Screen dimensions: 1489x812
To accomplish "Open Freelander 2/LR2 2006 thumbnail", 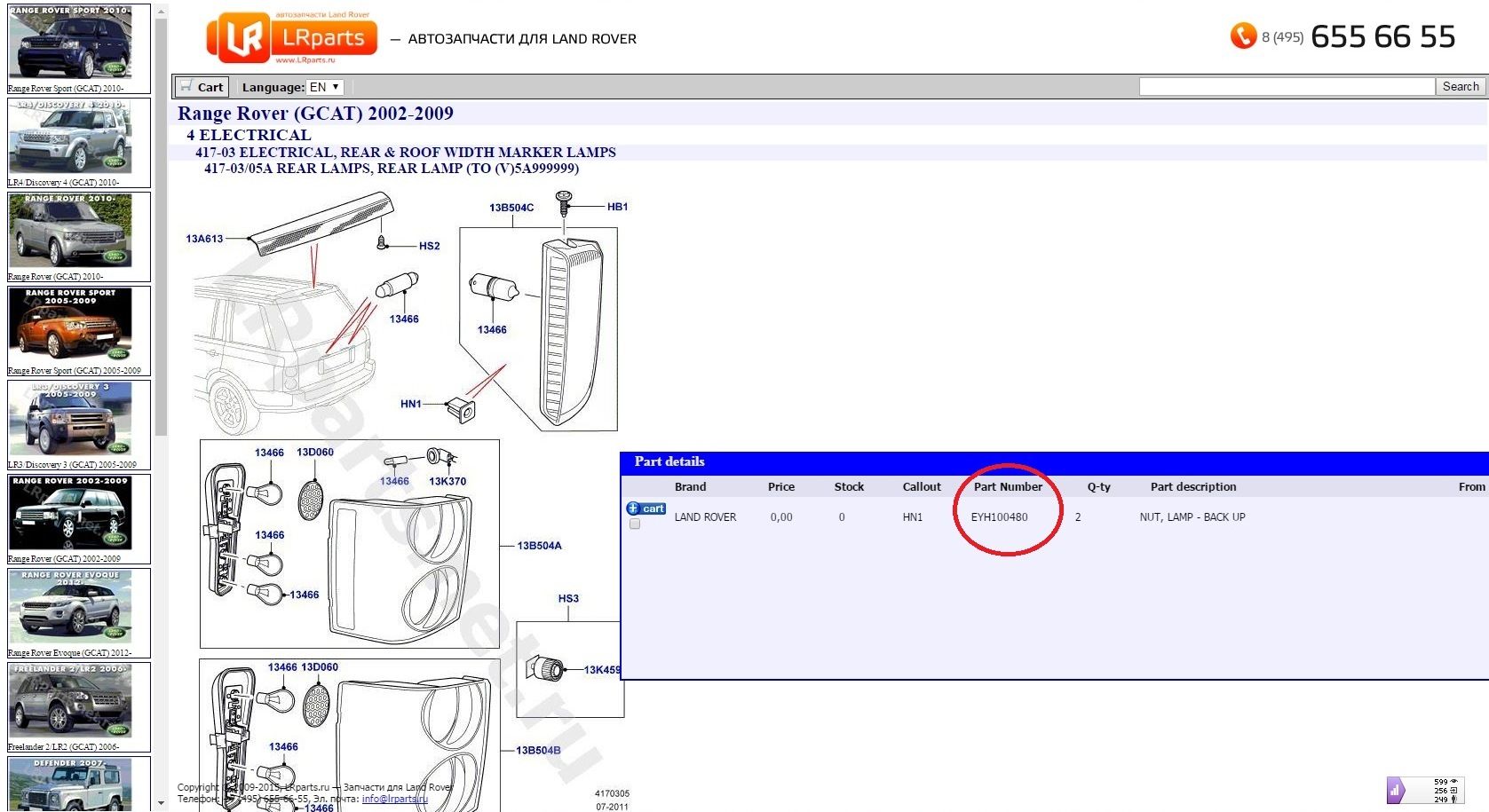I will pyautogui.click(x=70, y=701).
